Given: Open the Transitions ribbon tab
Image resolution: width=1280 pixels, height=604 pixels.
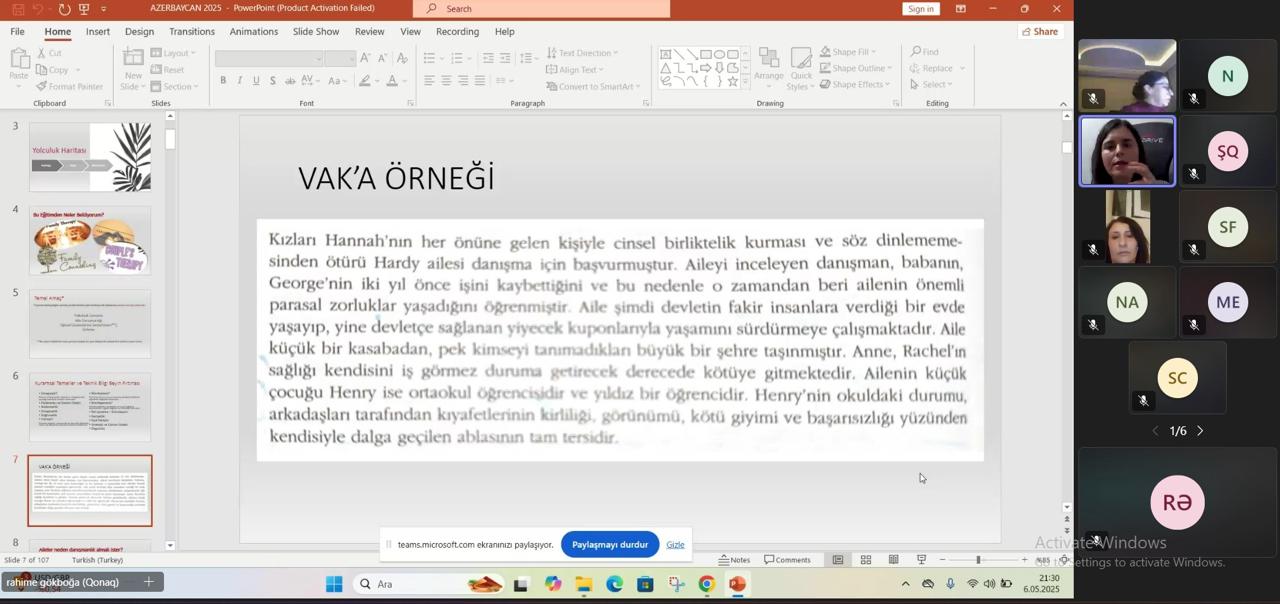Looking at the screenshot, I should 191,32.
